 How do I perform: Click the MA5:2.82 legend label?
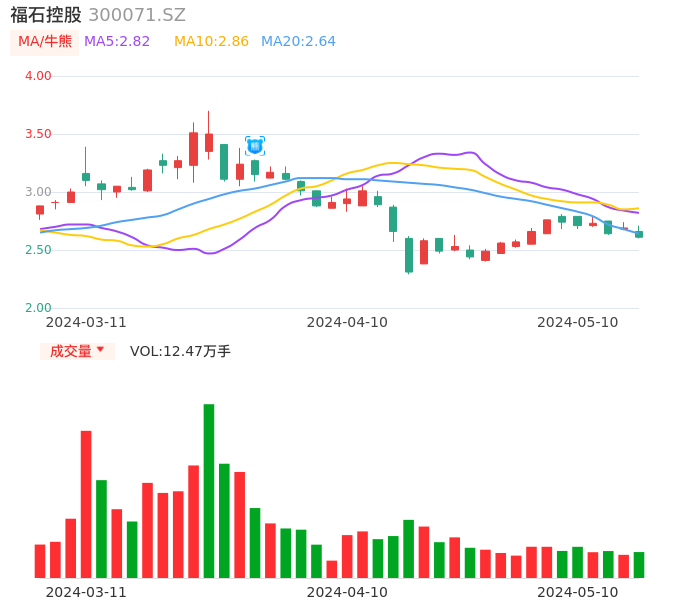(x=117, y=42)
